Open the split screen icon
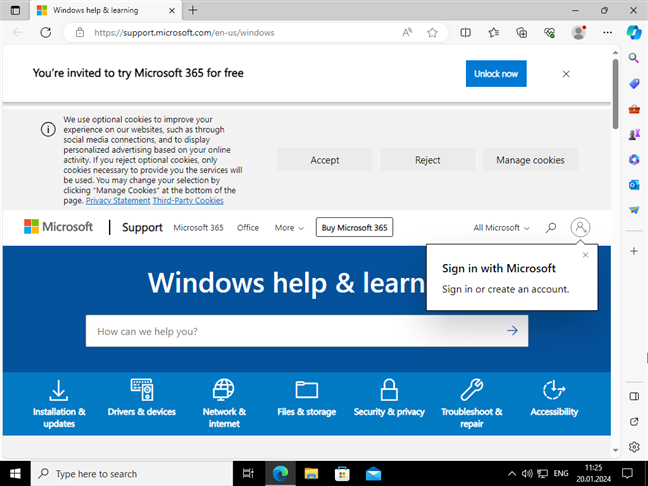Screen dimensions: 648x486 (466, 33)
